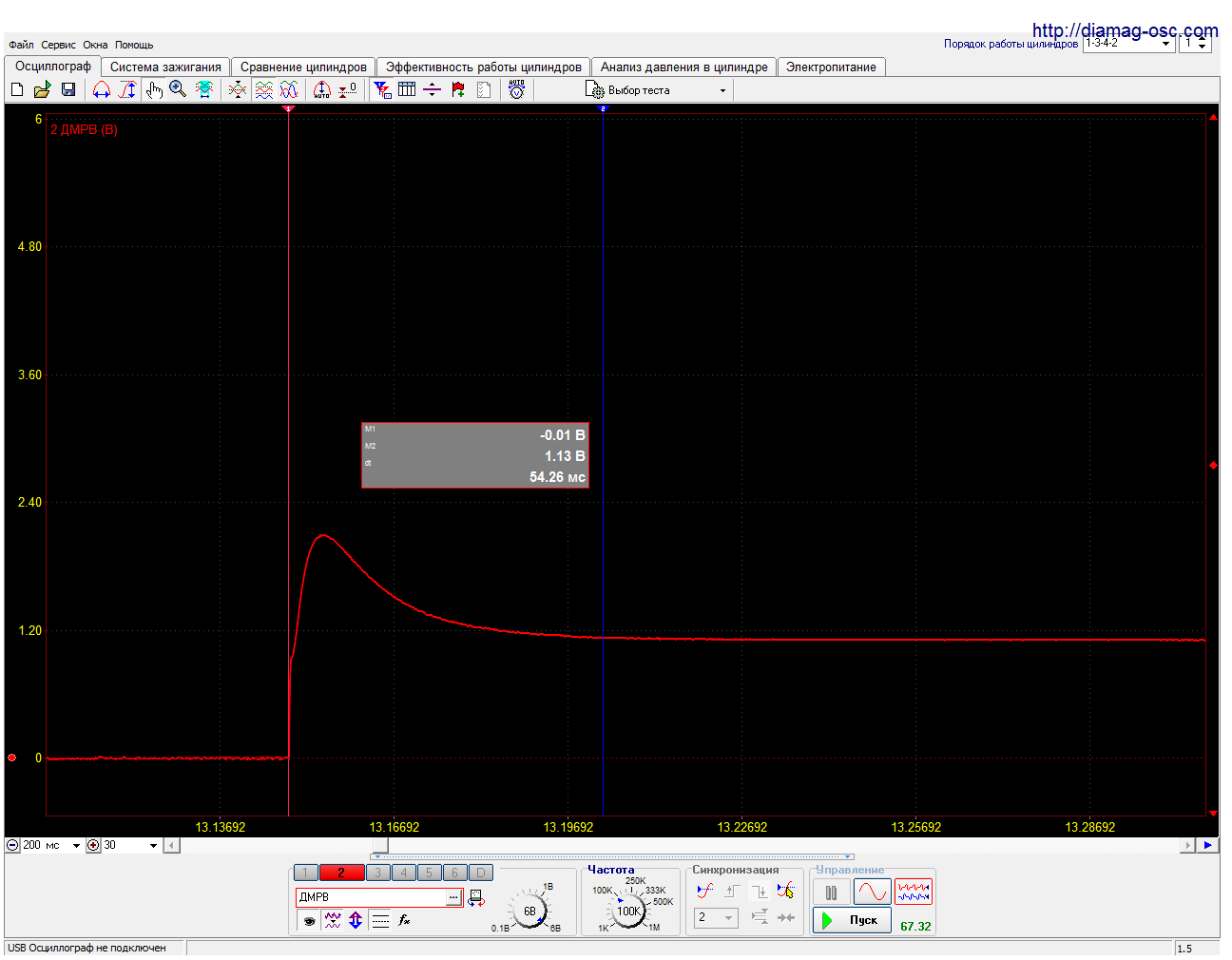This screenshot has height=960, width=1232.
Task: Open Анализ давления в цилиндре tab
Action: point(684,67)
